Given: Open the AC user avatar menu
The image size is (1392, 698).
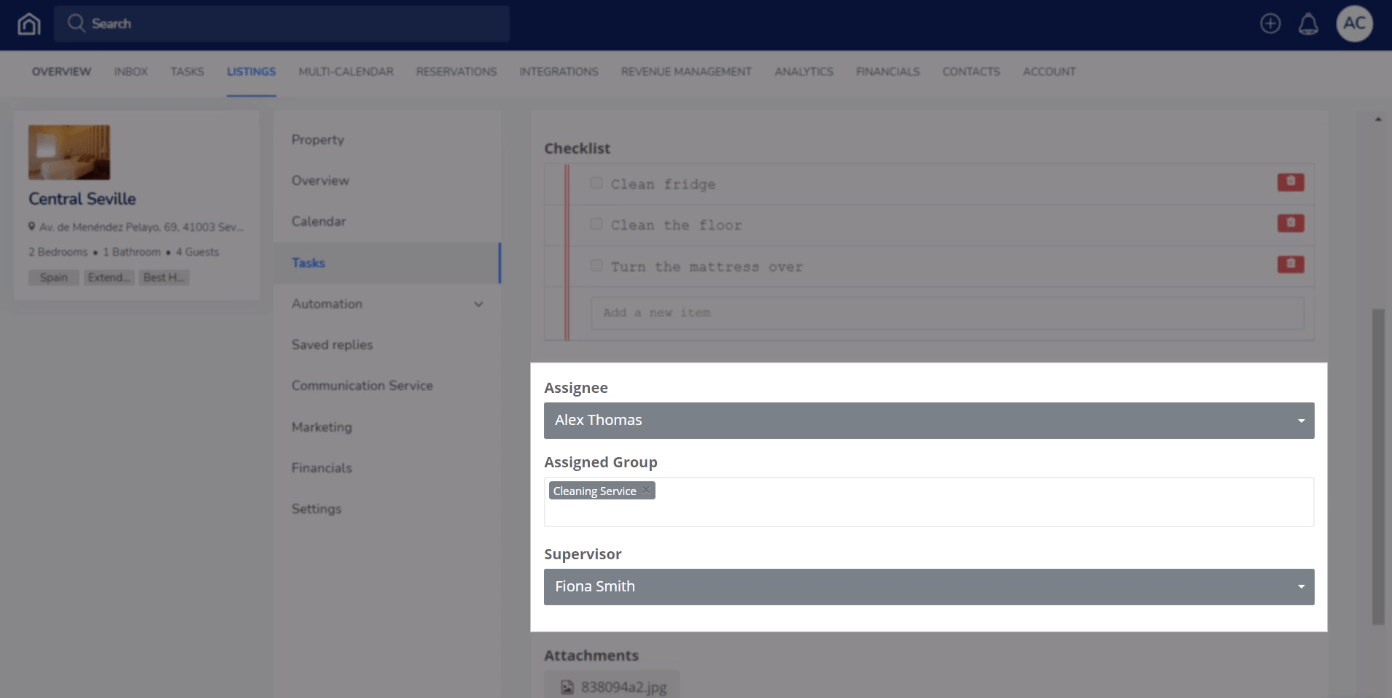Looking at the screenshot, I should click(x=1354, y=24).
